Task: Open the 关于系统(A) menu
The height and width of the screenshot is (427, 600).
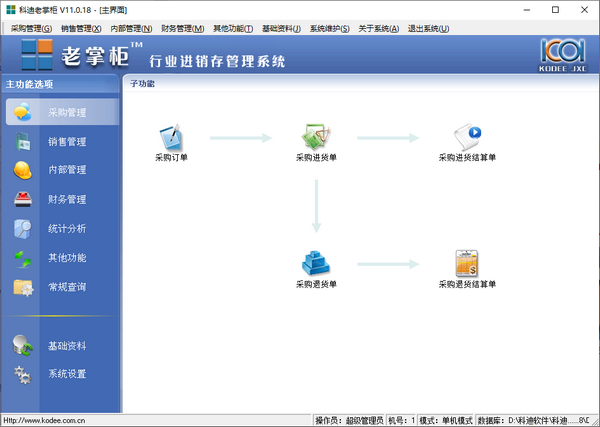Action: 378,29
